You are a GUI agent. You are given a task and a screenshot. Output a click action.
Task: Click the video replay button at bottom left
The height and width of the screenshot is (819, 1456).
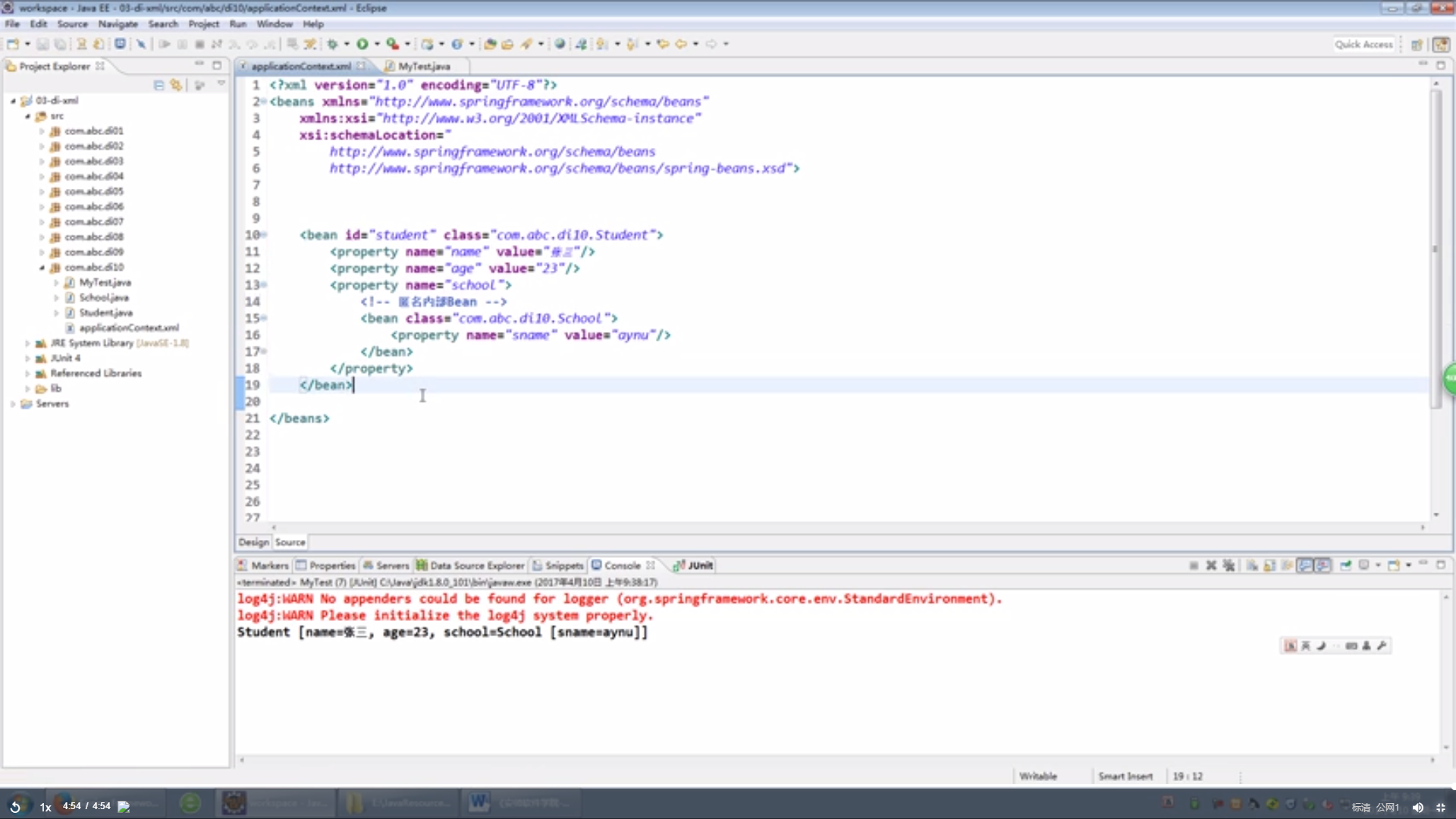15,807
